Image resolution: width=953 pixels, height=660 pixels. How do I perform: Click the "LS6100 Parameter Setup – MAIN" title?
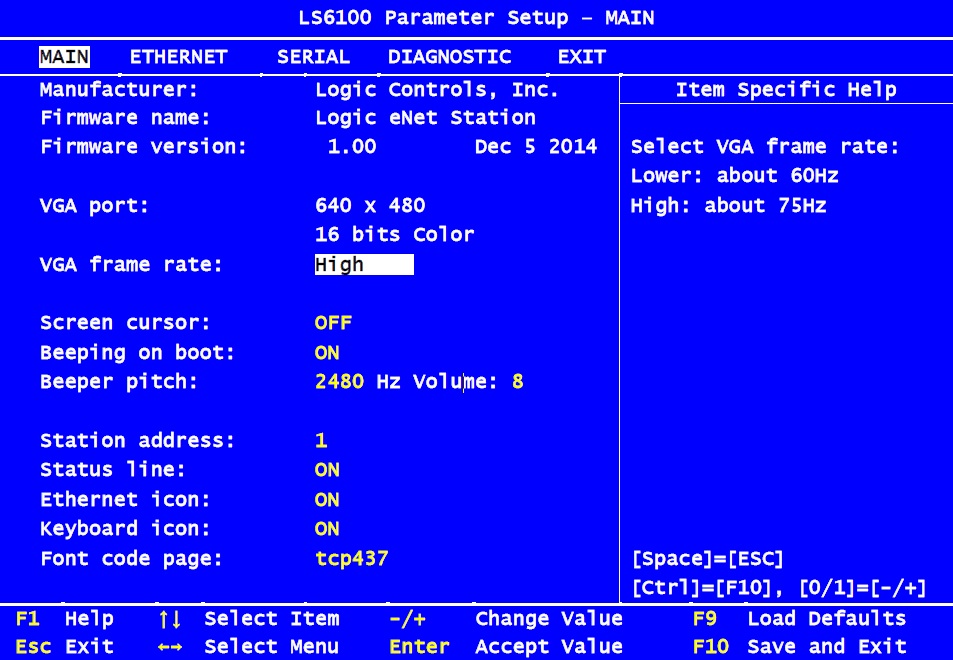coord(476,18)
